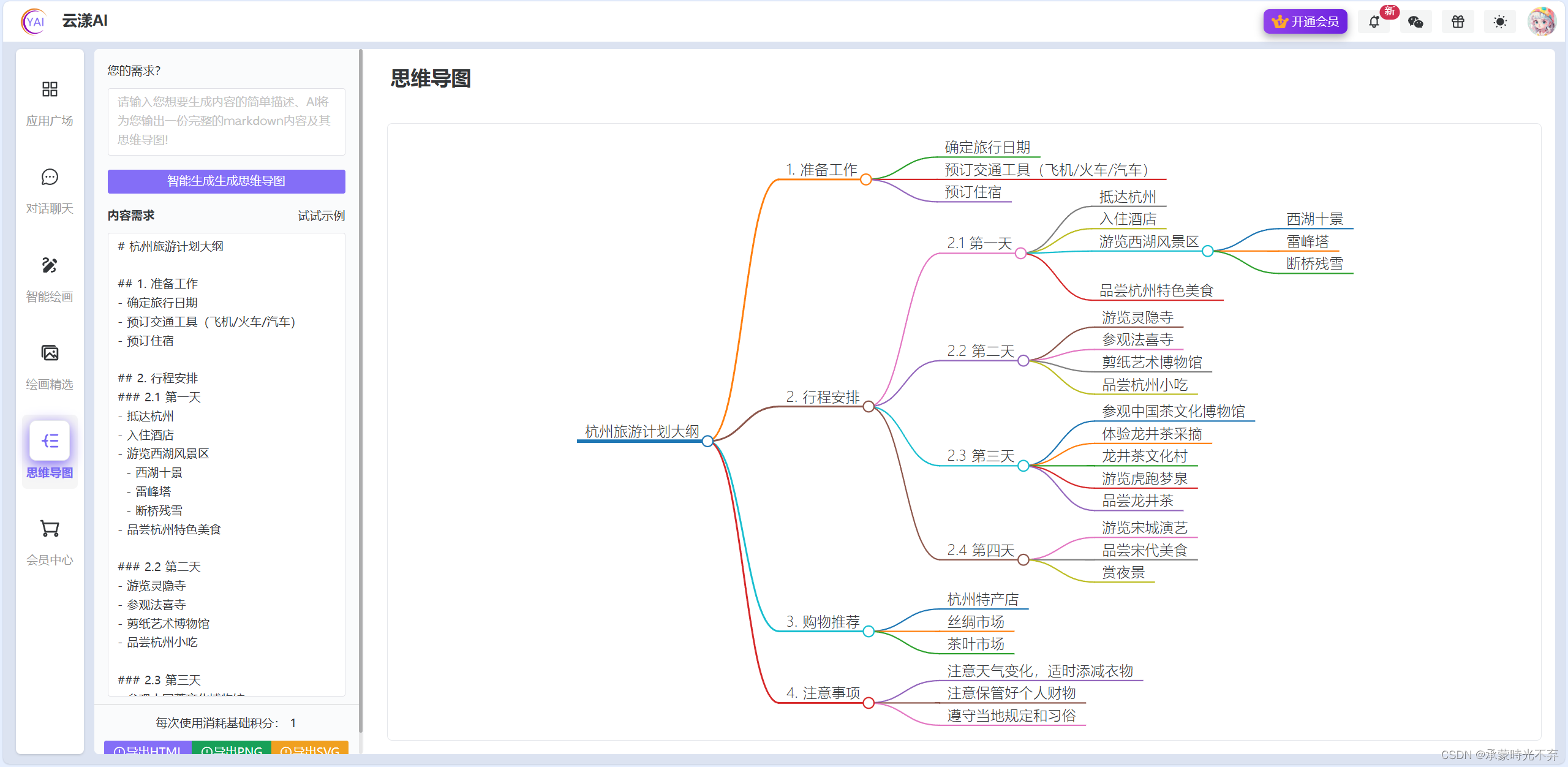Viewport: 1568px width, 767px height.
Task: Click the 试试示例 link
Action: coord(321,216)
